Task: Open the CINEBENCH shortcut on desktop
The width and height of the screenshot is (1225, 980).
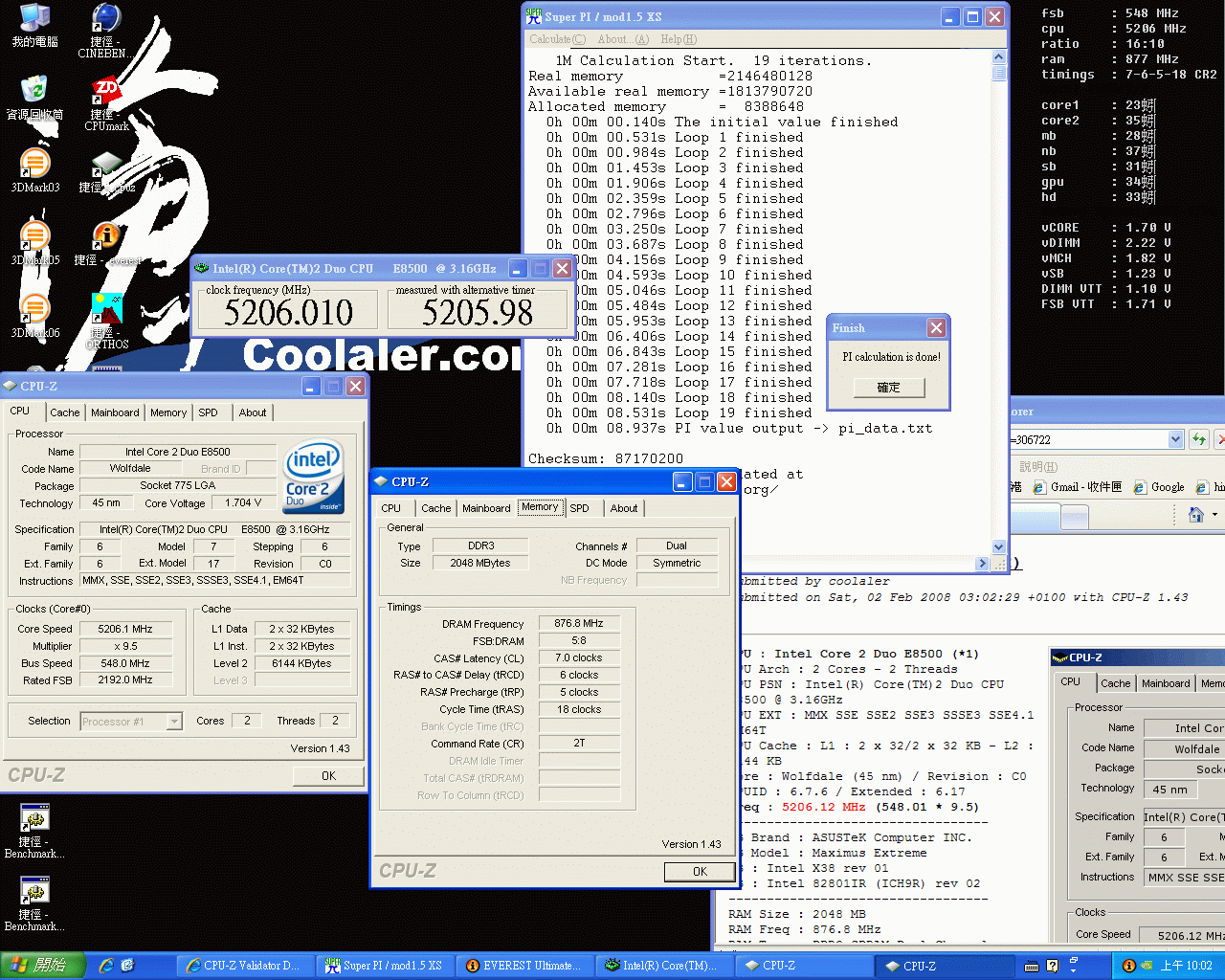Action: coord(105,31)
